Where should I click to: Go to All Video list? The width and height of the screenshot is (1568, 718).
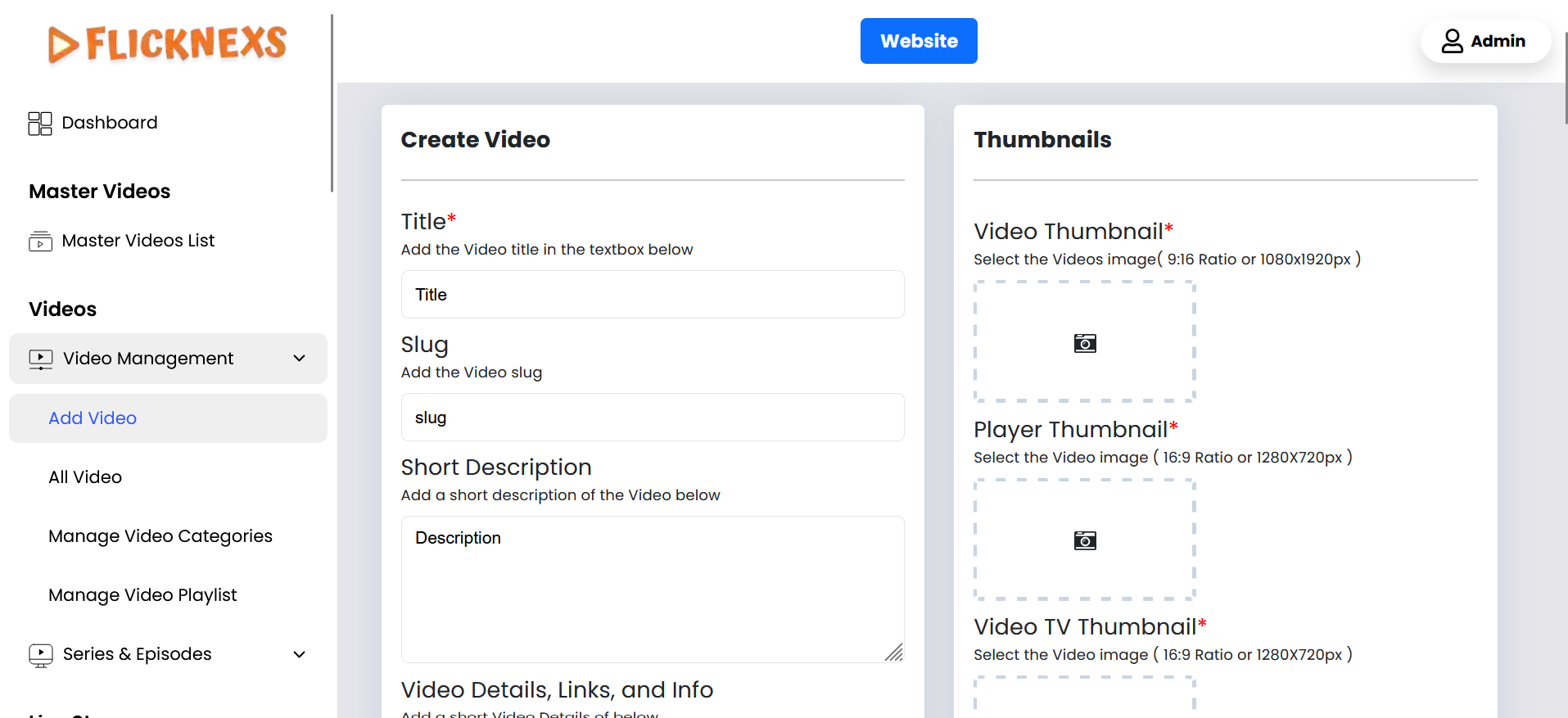85,477
